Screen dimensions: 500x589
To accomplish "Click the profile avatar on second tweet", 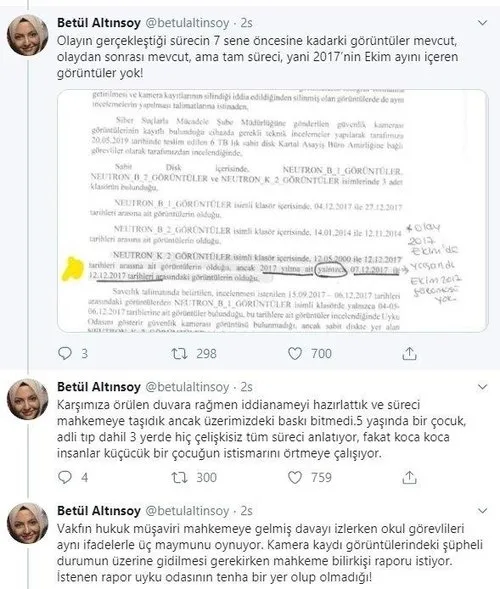I will click(27, 399).
